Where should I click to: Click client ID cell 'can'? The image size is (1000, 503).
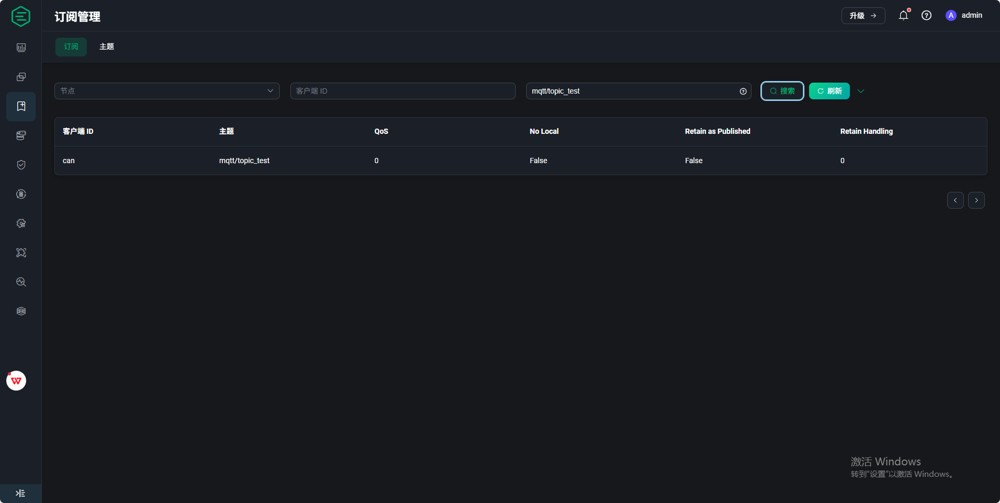pos(69,161)
